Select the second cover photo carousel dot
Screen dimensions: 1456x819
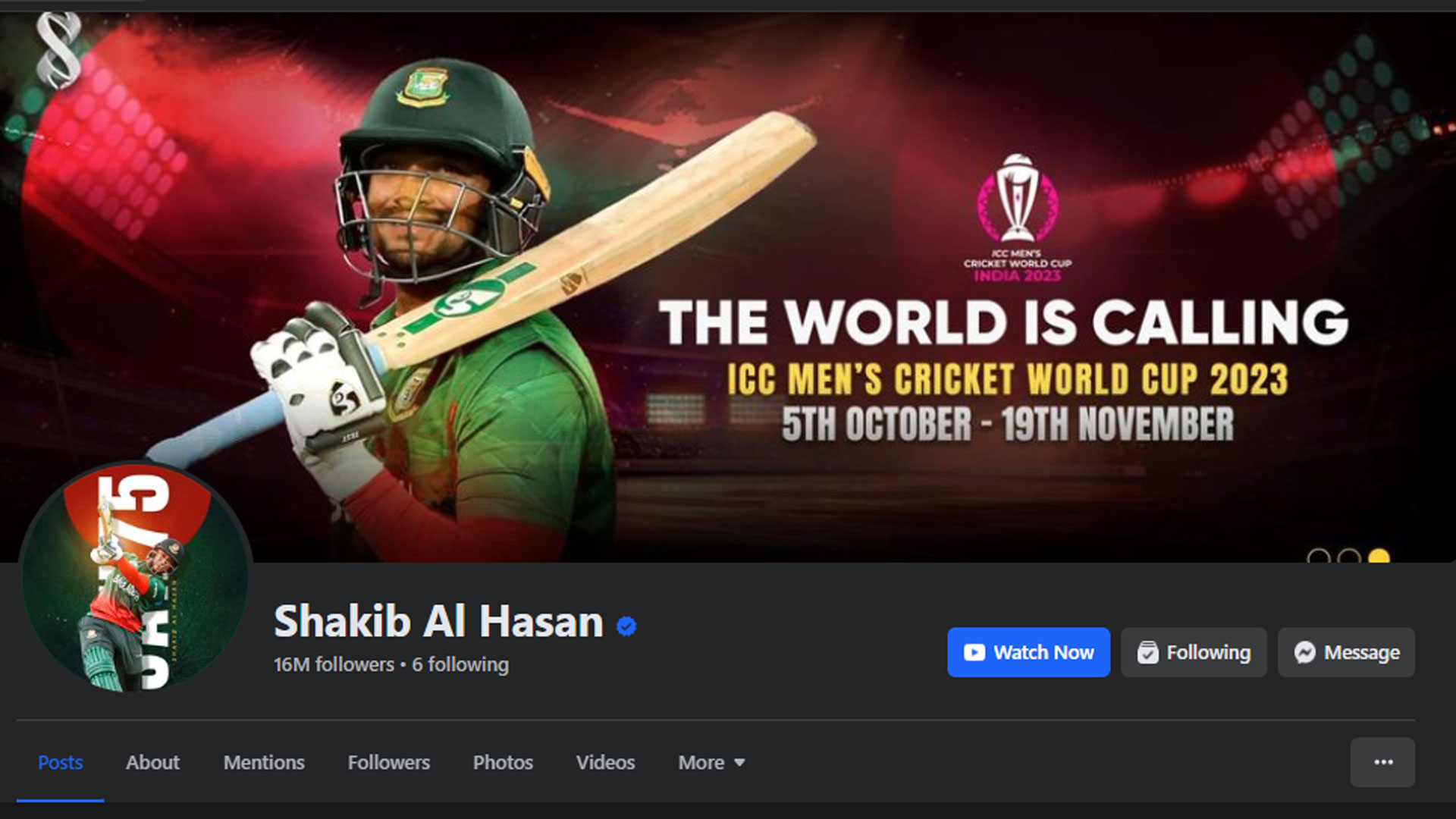(1348, 557)
